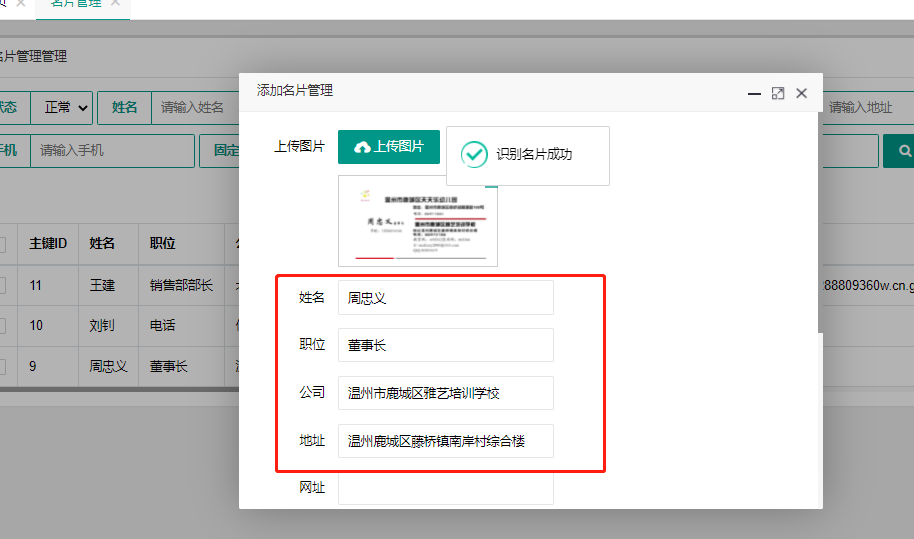The height and width of the screenshot is (539, 914).
Task: Tick the checkbox for row ID 10
Action: click(x=2, y=325)
